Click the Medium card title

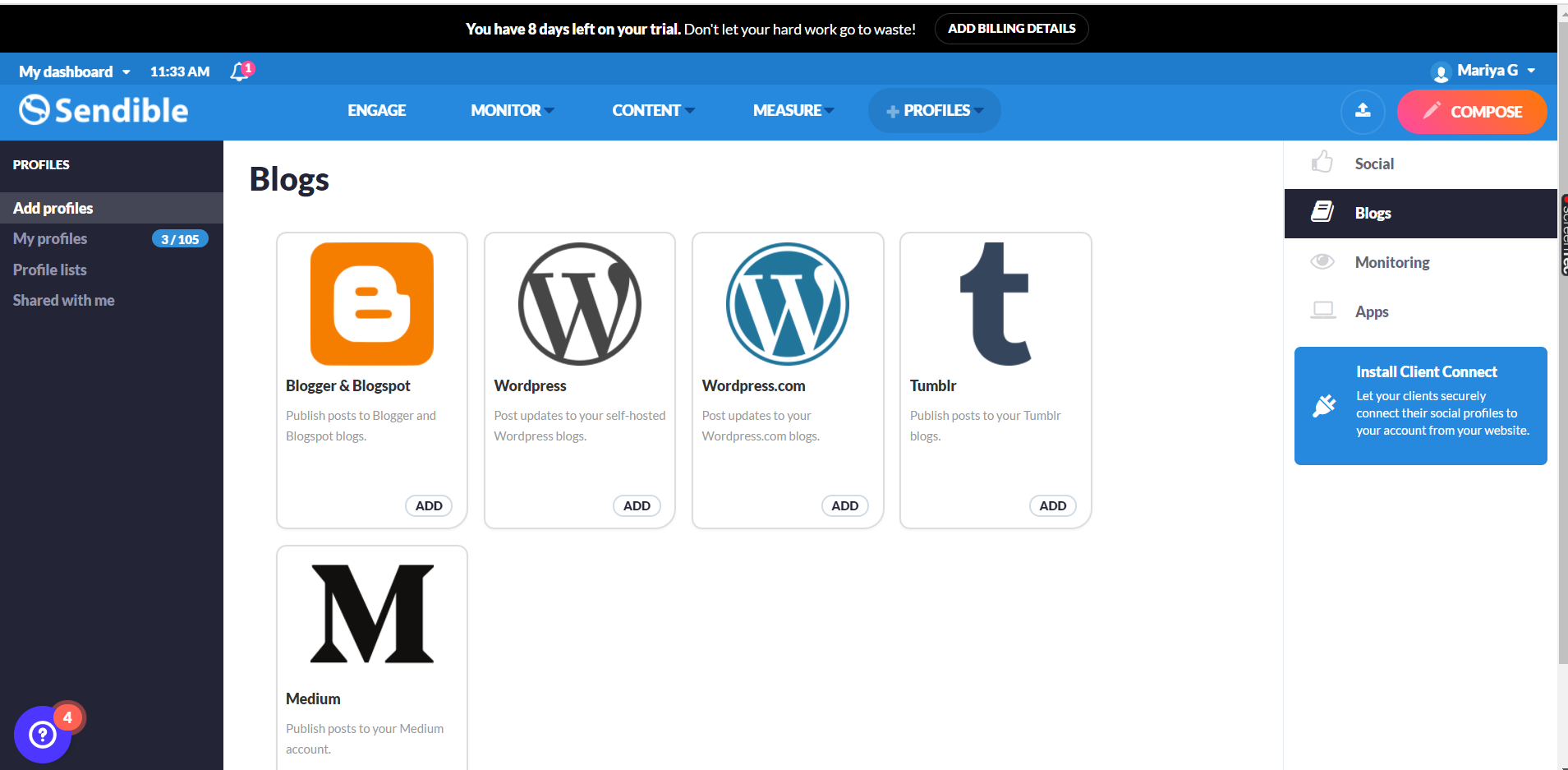pos(313,699)
